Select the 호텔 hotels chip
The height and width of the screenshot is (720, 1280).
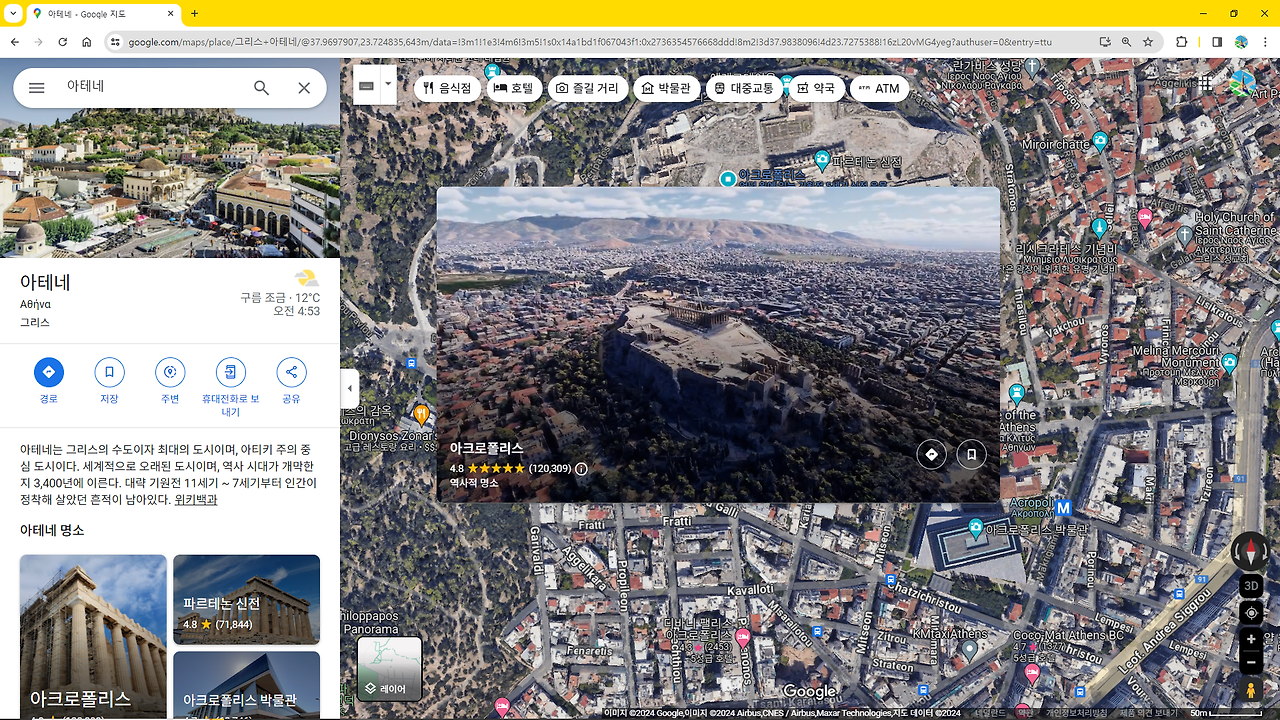point(515,88)
